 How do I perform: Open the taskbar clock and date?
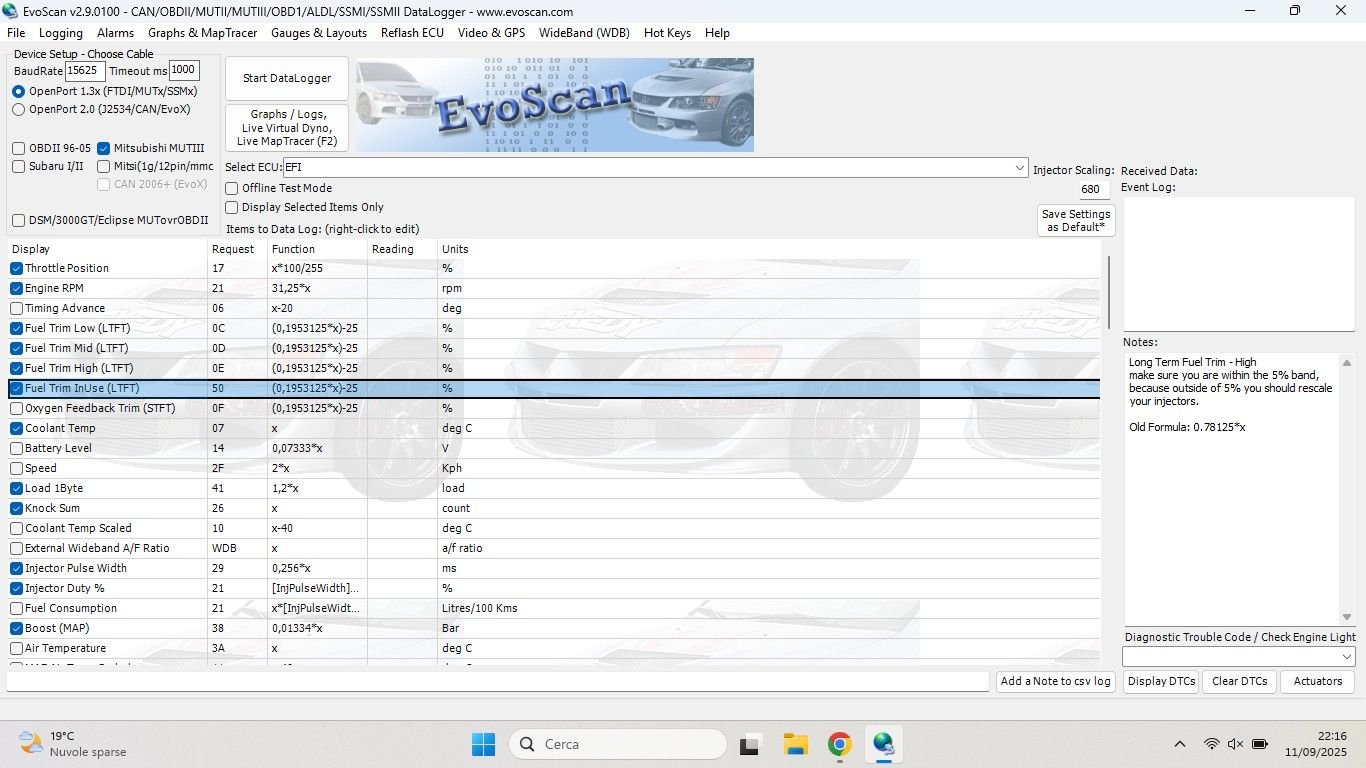[x=1318, y=744]
